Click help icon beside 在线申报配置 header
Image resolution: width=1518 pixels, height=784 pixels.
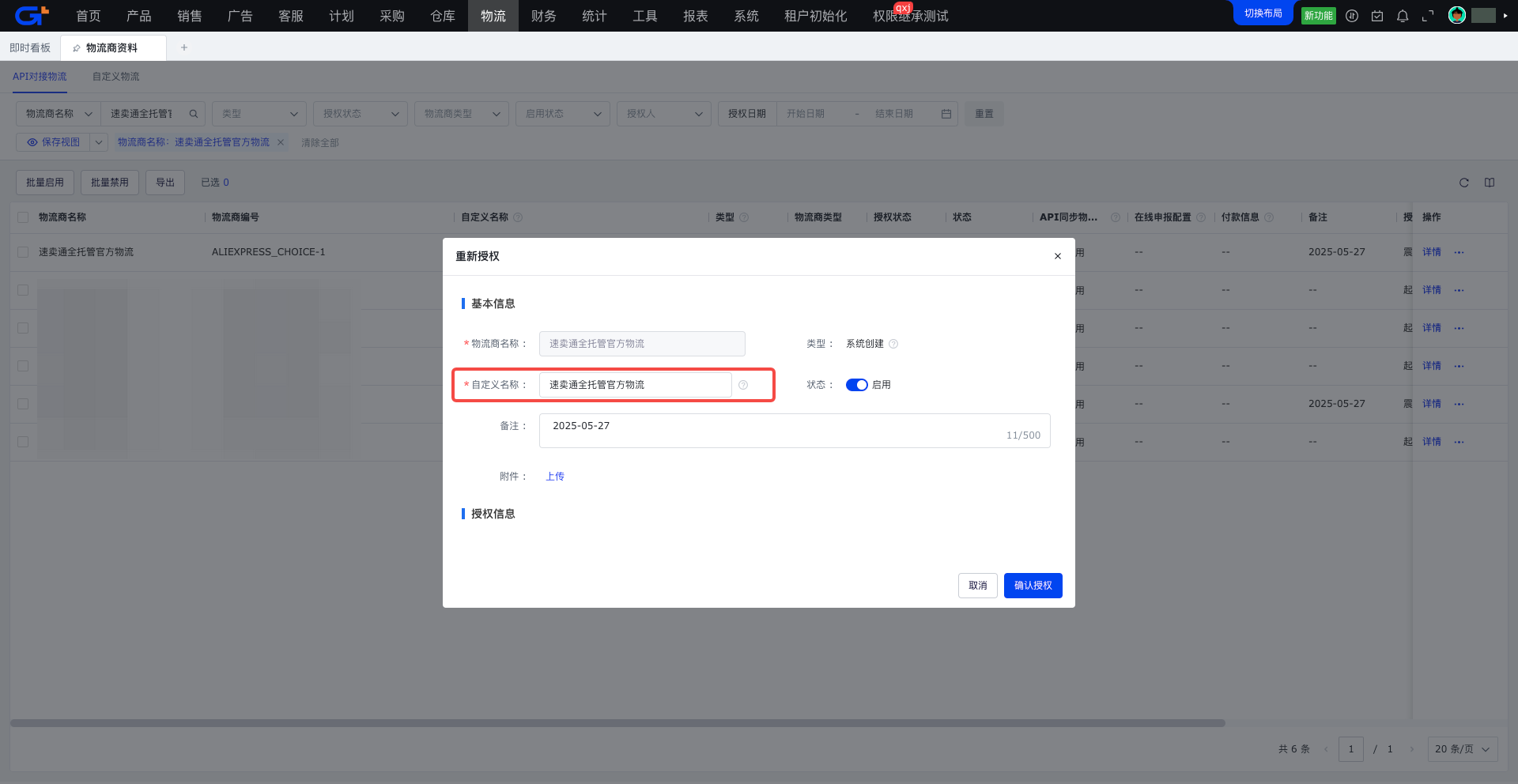click(1201, 217)
